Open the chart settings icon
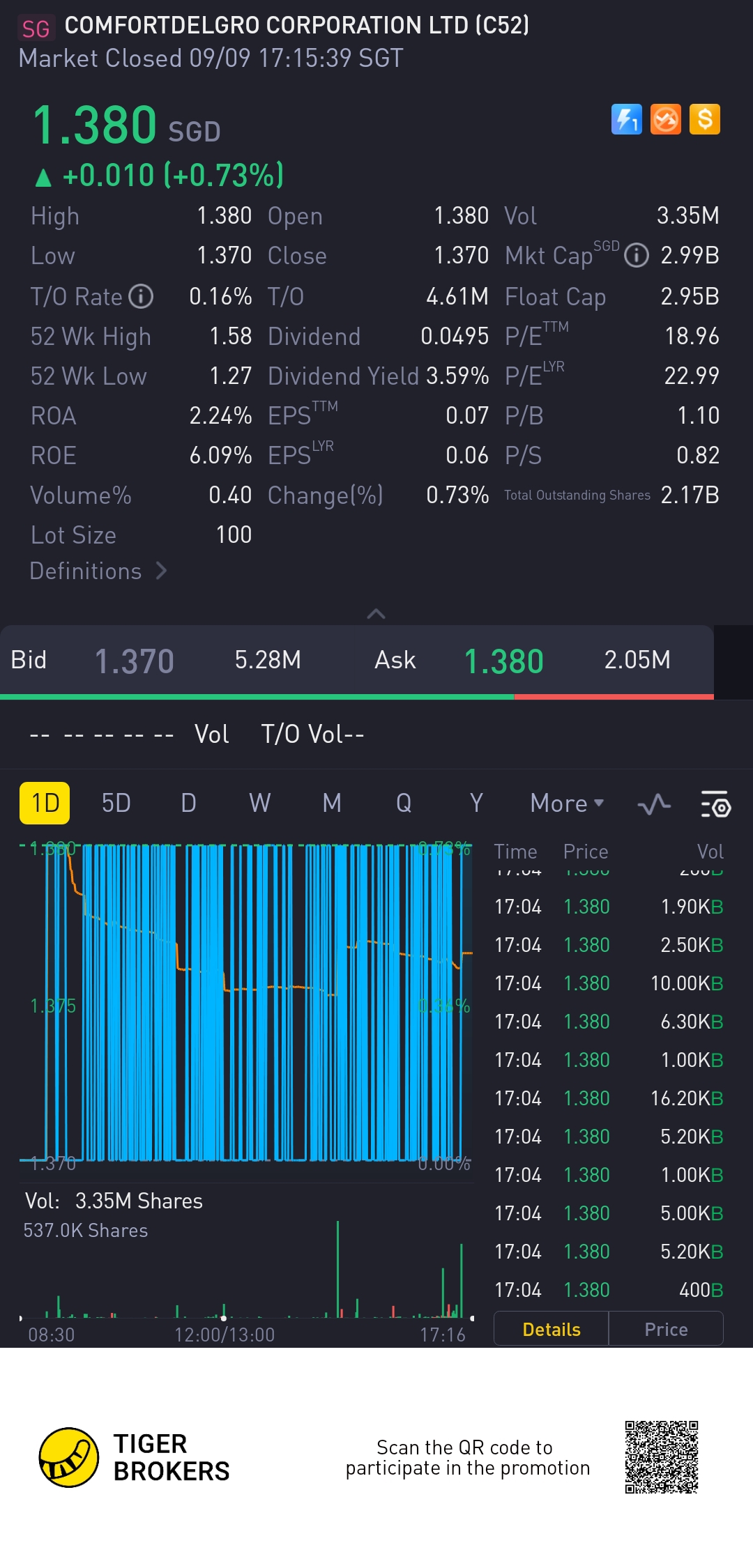This screenshot has height=1568, width=753. [x=715, y=804]
